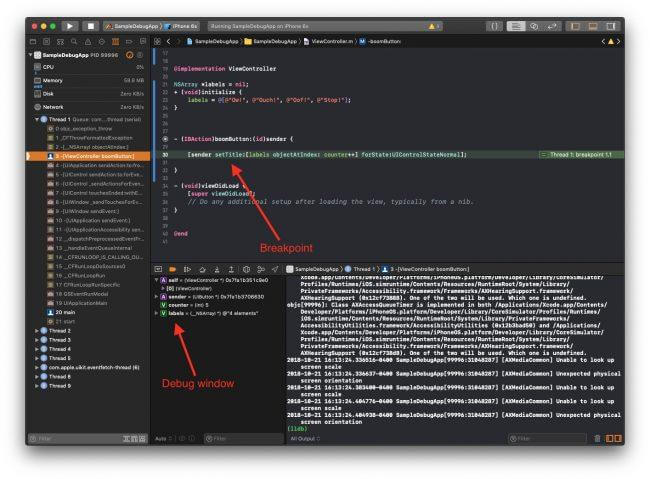
Task: Open the Breakpoint navigator tab
Action: pos(129,41)
